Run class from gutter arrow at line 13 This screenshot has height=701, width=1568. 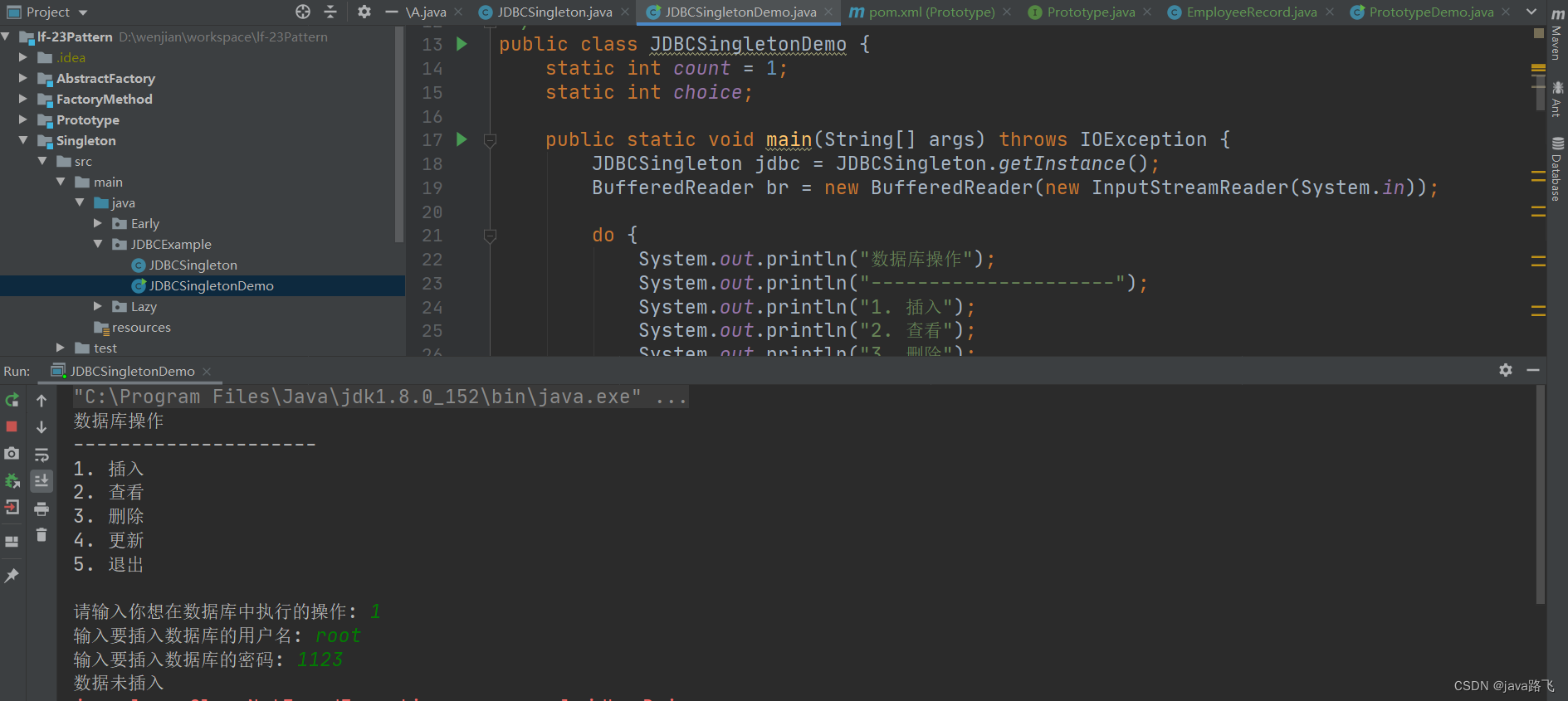[x=462, y=44]
